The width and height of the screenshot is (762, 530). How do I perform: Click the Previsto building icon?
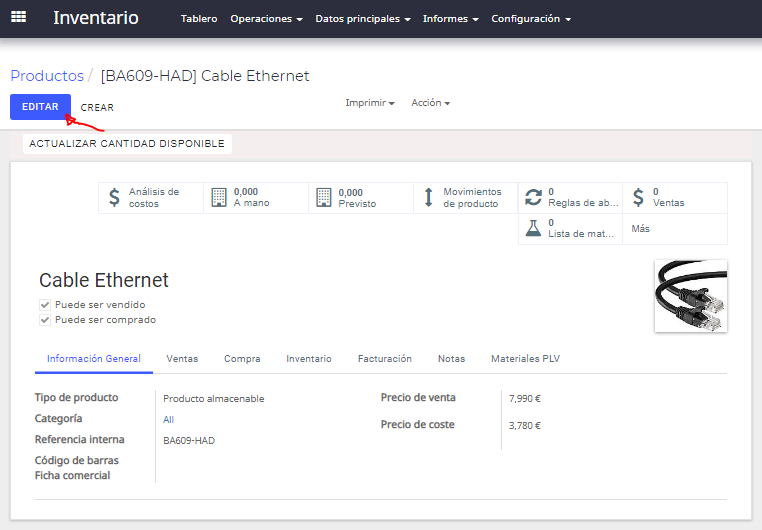point(324,198)
